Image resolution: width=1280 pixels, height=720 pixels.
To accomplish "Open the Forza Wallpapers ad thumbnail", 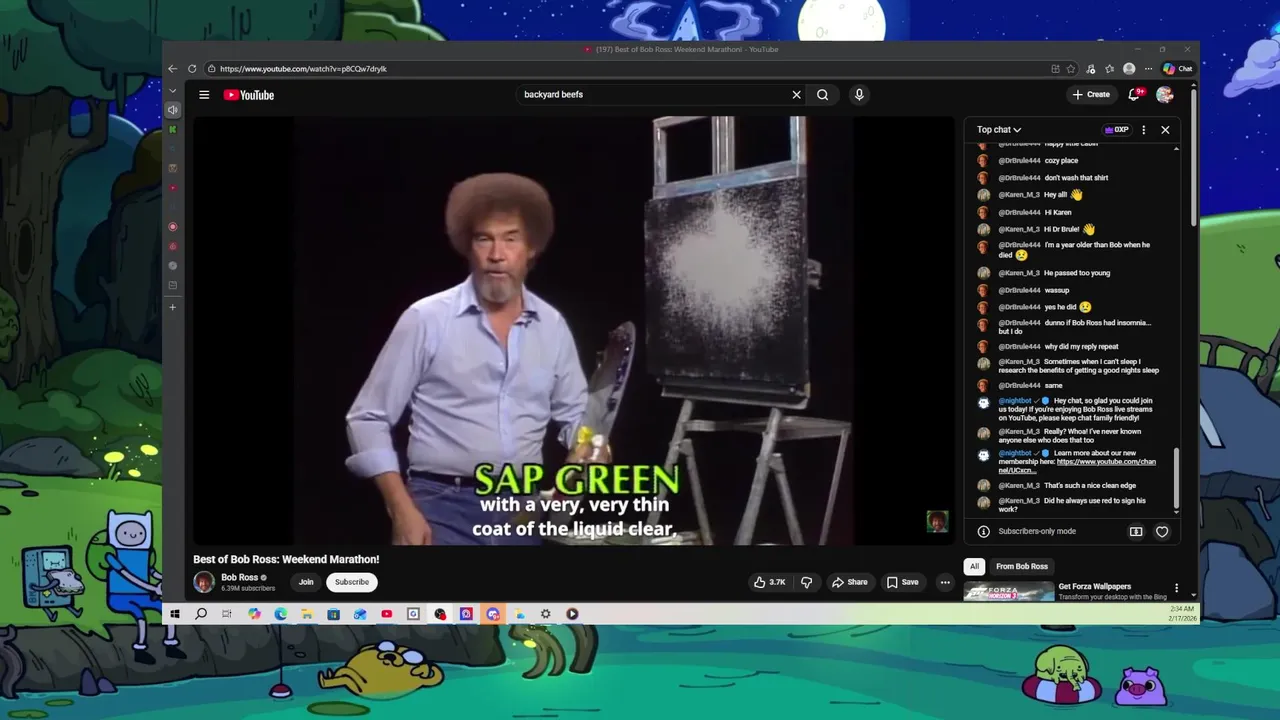I will point(1009,591).
